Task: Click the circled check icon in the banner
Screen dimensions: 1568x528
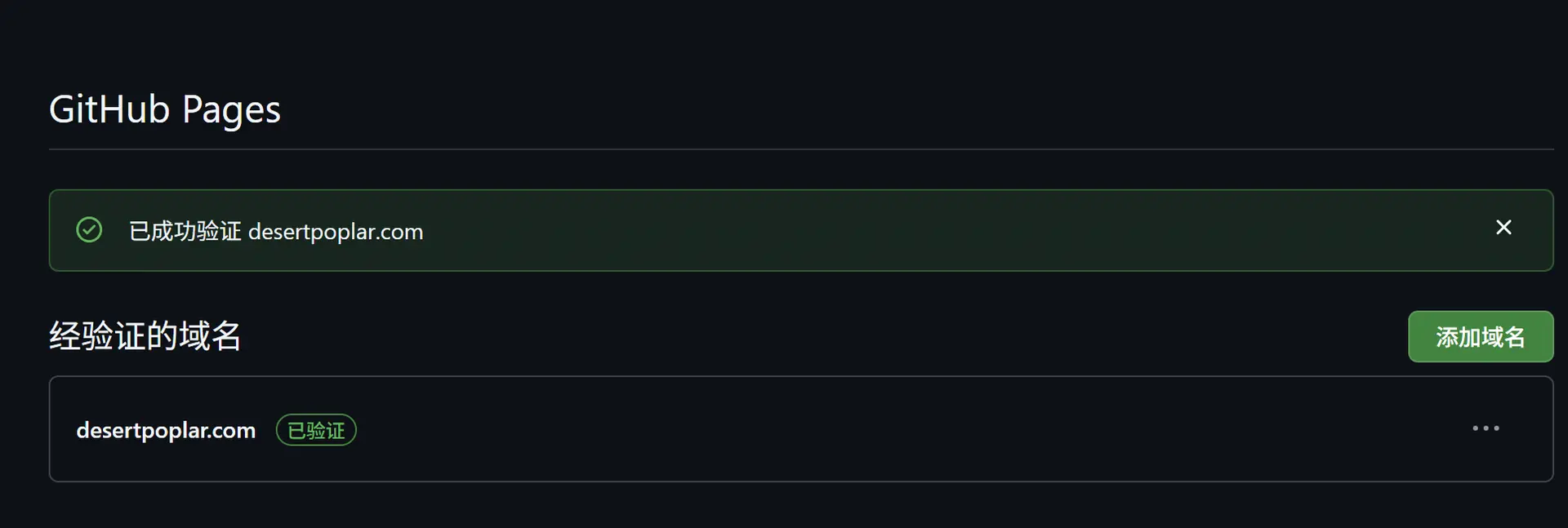Action: pyautogui.click(x=89, y=230)
